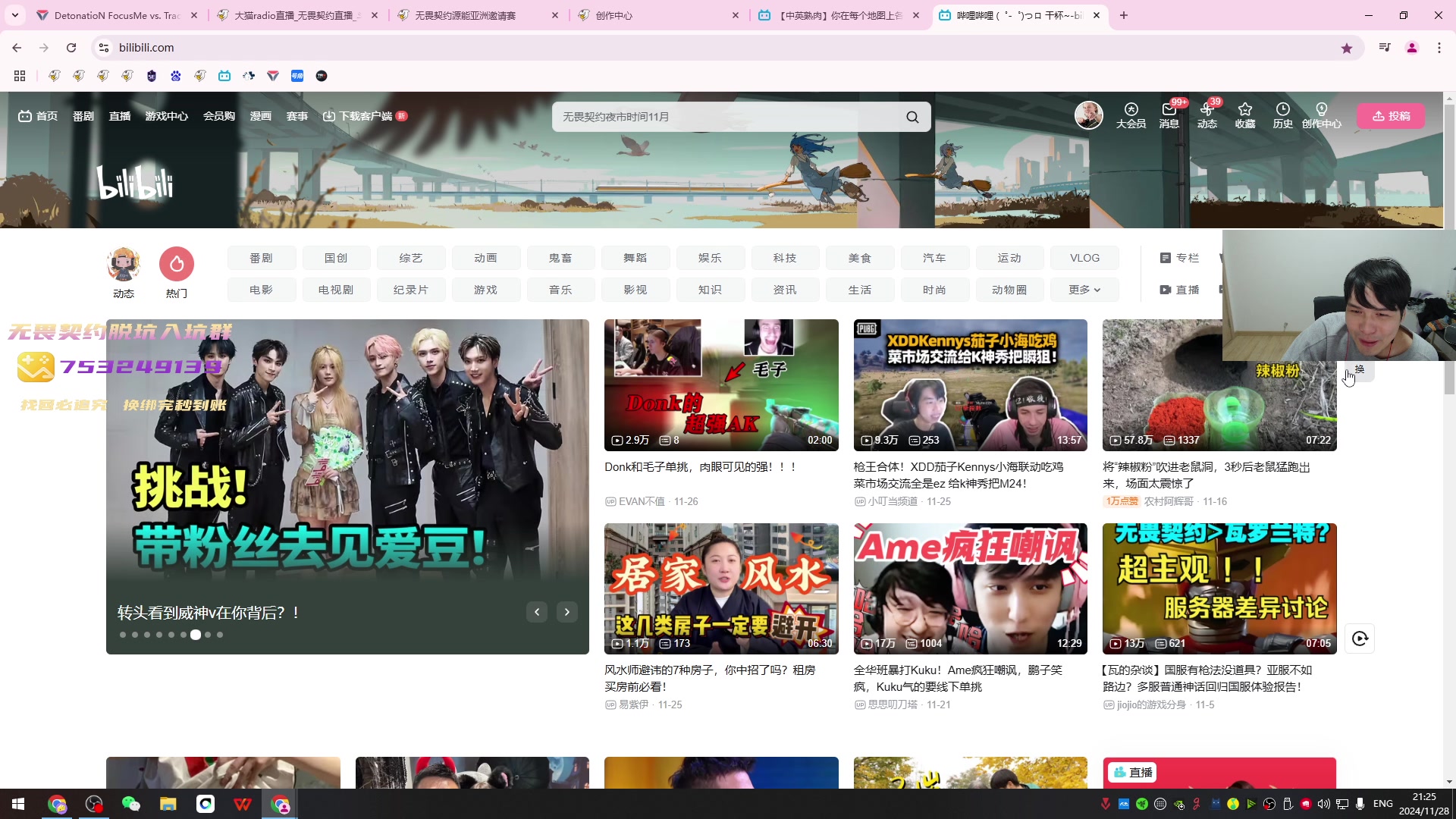Open 游戏中心 in top navigation
This screenshot has height=819, width=1456.
(x=167, y=116)
